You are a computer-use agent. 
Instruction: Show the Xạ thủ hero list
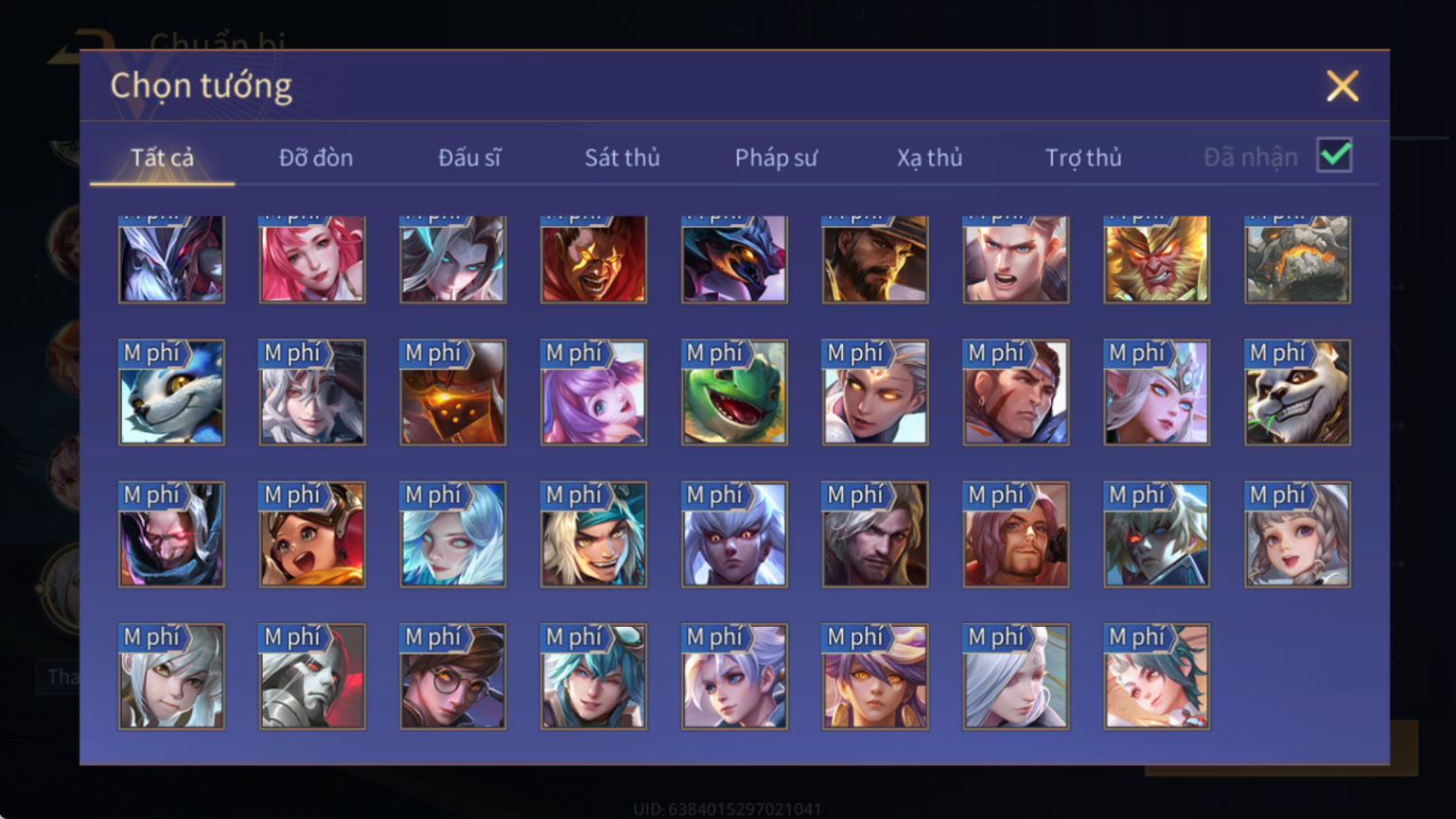click(x=929, y=157)
